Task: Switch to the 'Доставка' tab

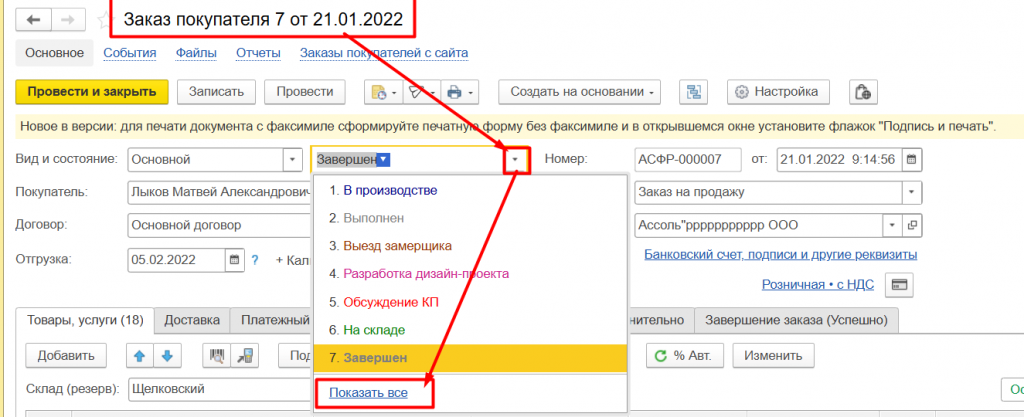Action: tap(192, 320)
